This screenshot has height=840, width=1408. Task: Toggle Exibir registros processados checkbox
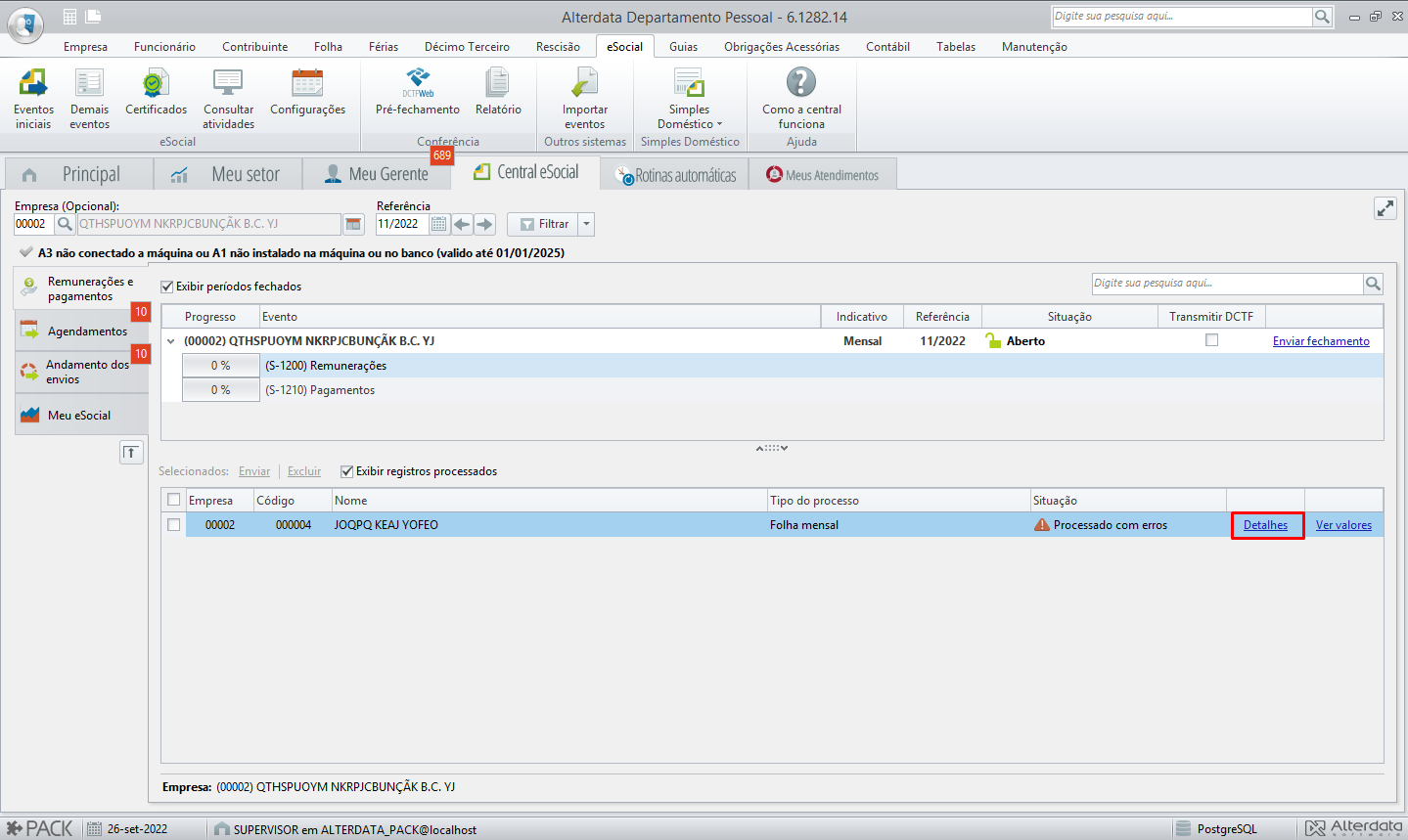346,471
